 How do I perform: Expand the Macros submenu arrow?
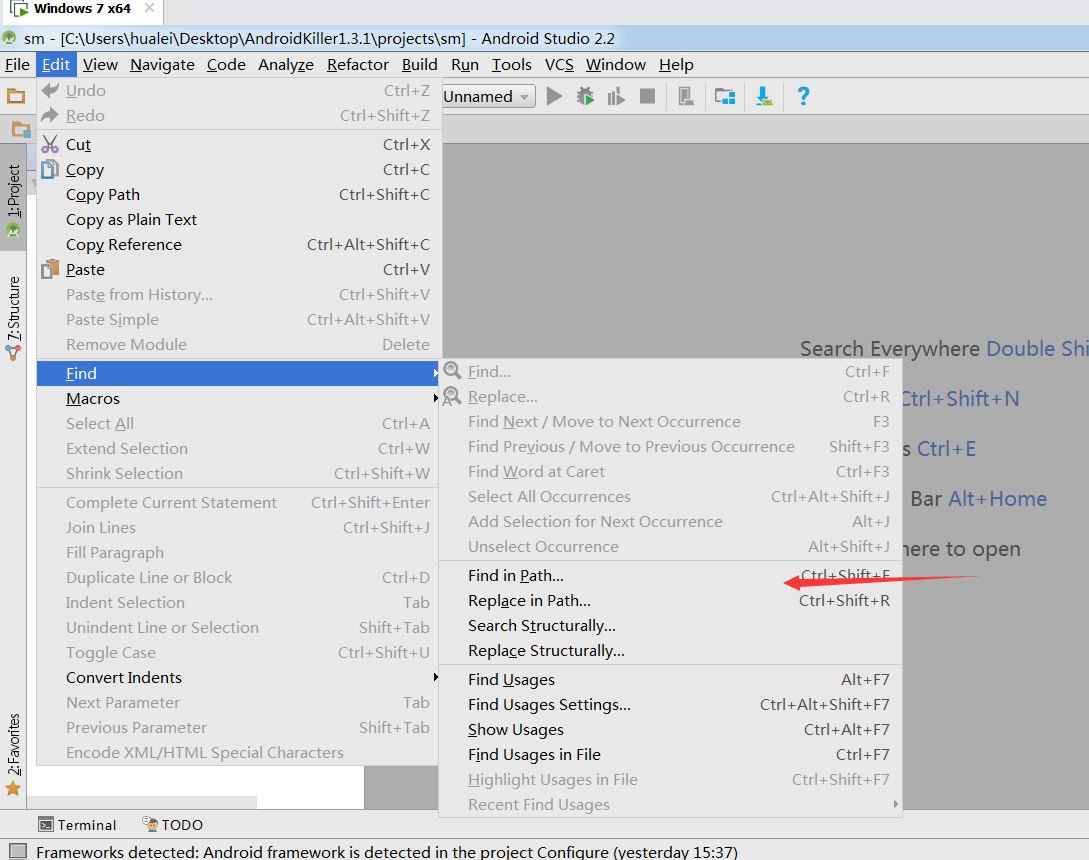click(435, 398)
